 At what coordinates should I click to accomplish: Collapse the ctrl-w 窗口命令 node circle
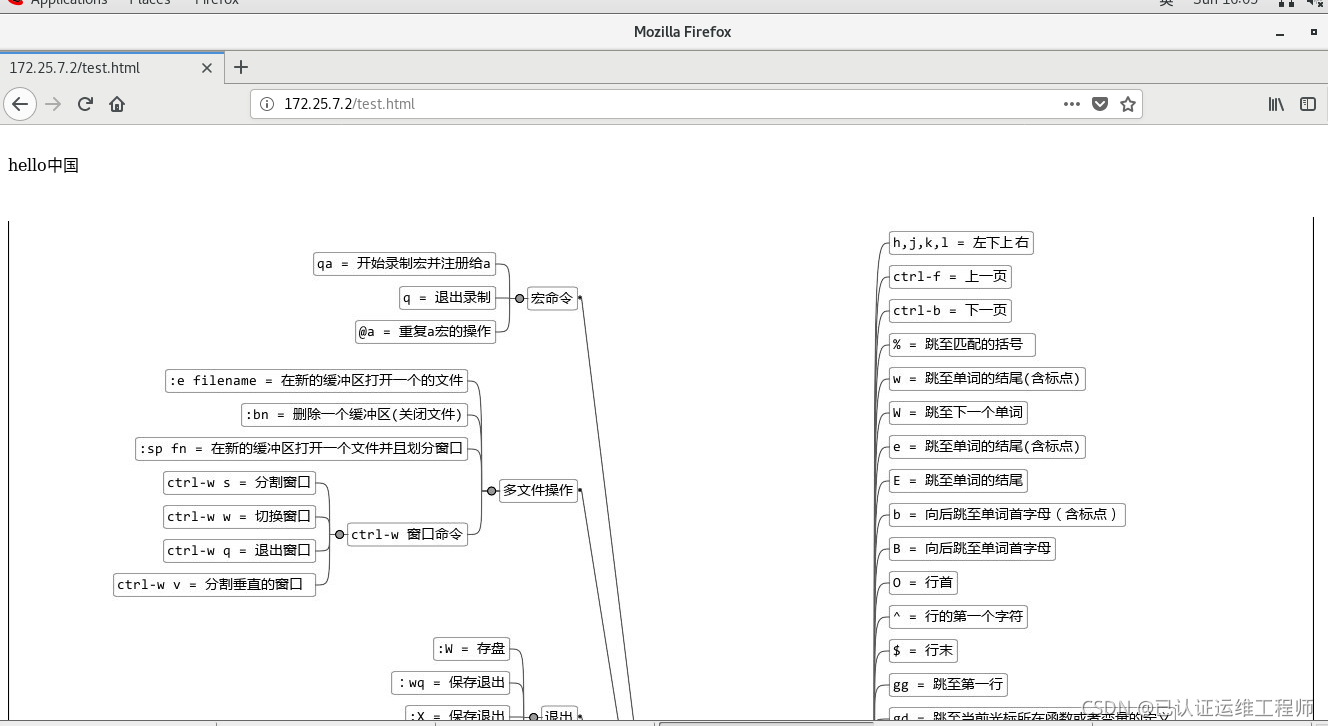coord(339,535)
